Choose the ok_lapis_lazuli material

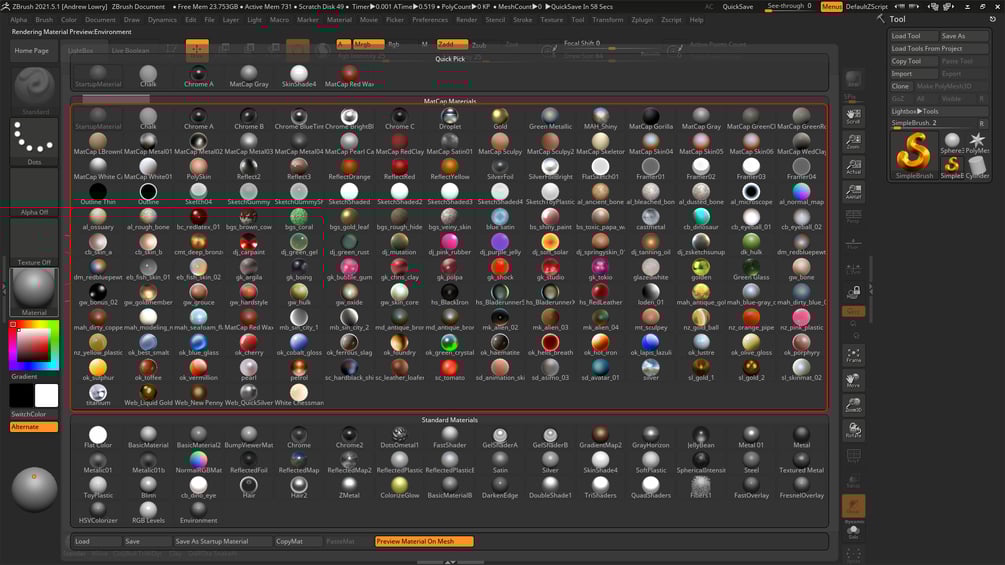coord(651,343)
